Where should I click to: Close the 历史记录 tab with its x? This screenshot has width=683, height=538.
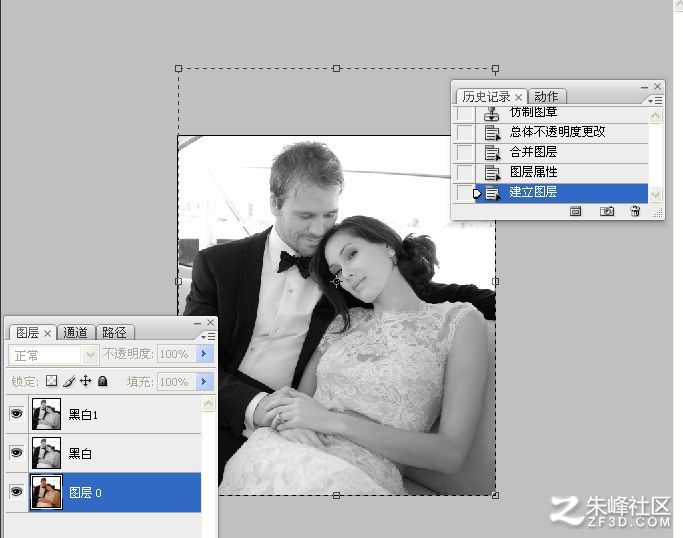(x=518, y=97)
